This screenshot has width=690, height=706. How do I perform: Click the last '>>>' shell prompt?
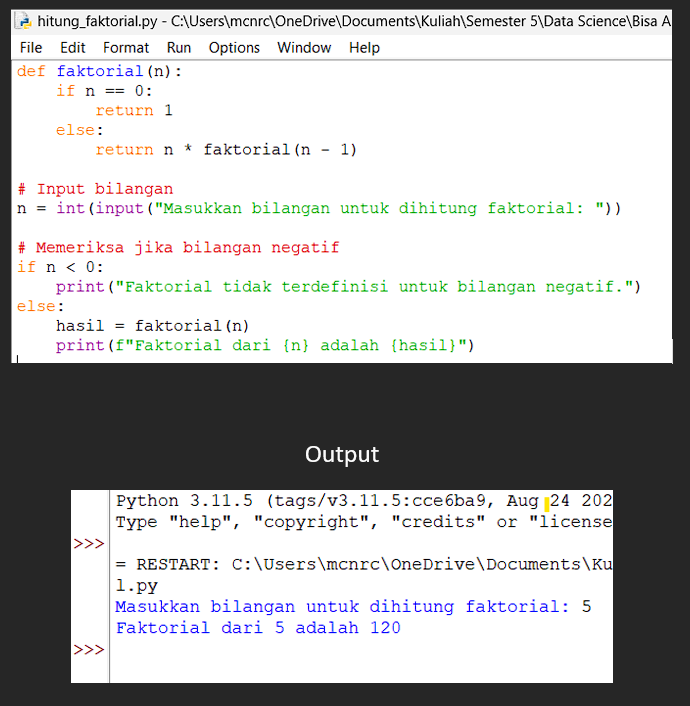pyautogui.click(x=89, y=649)
